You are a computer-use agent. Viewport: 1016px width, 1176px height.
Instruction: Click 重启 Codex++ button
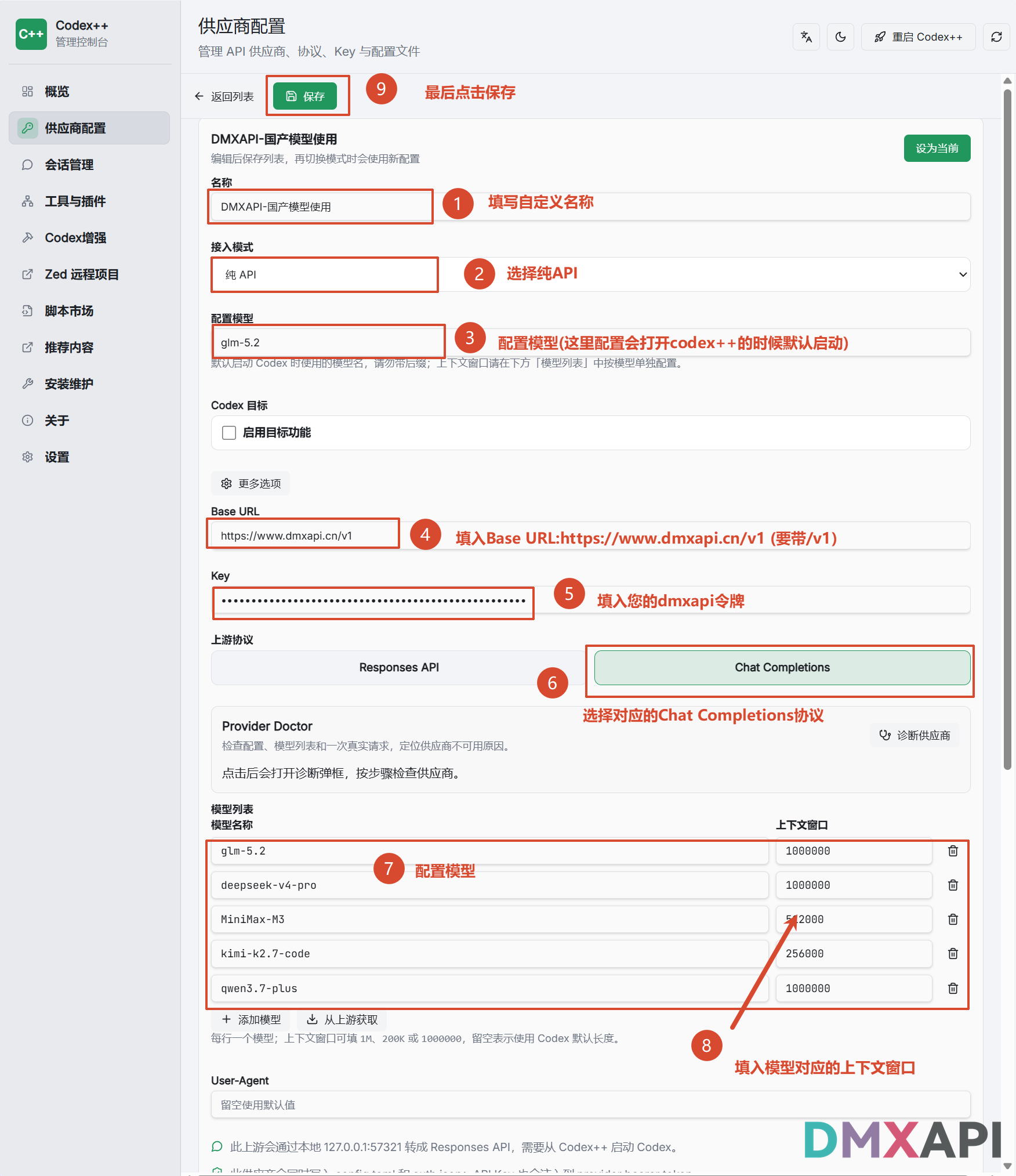pos(919,37)
